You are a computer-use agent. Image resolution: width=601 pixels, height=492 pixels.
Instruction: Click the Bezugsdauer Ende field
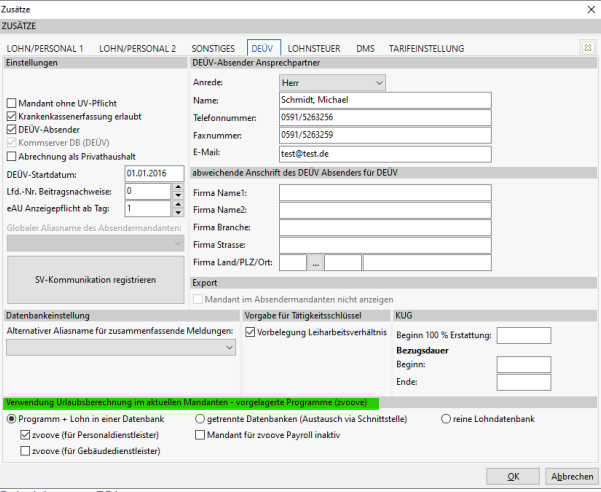point(524,382)
